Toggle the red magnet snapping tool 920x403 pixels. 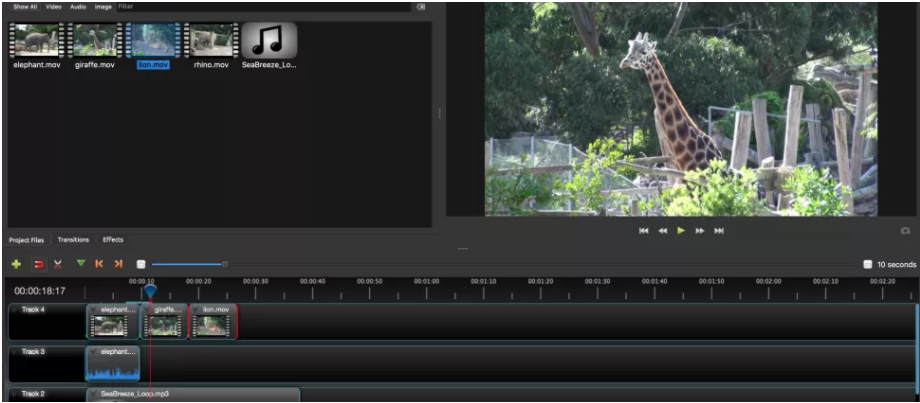point(39,265)
